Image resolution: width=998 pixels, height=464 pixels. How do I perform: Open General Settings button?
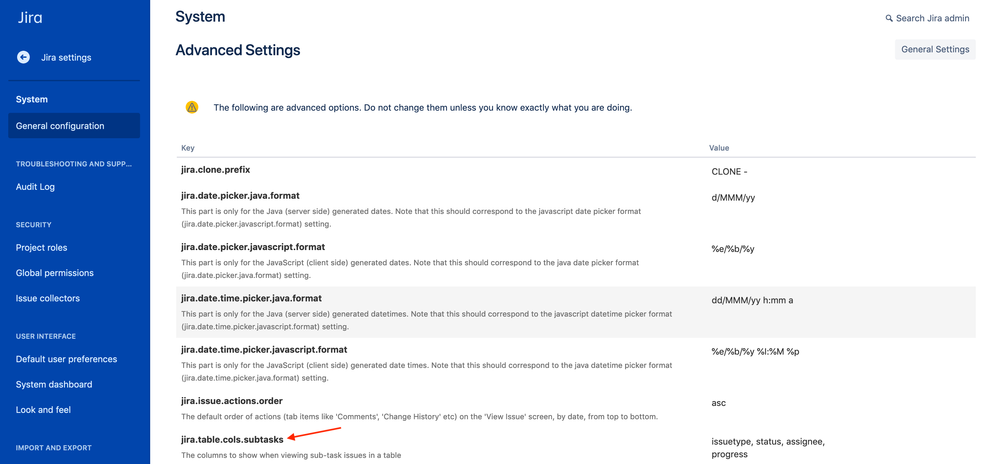pos(935,49)
